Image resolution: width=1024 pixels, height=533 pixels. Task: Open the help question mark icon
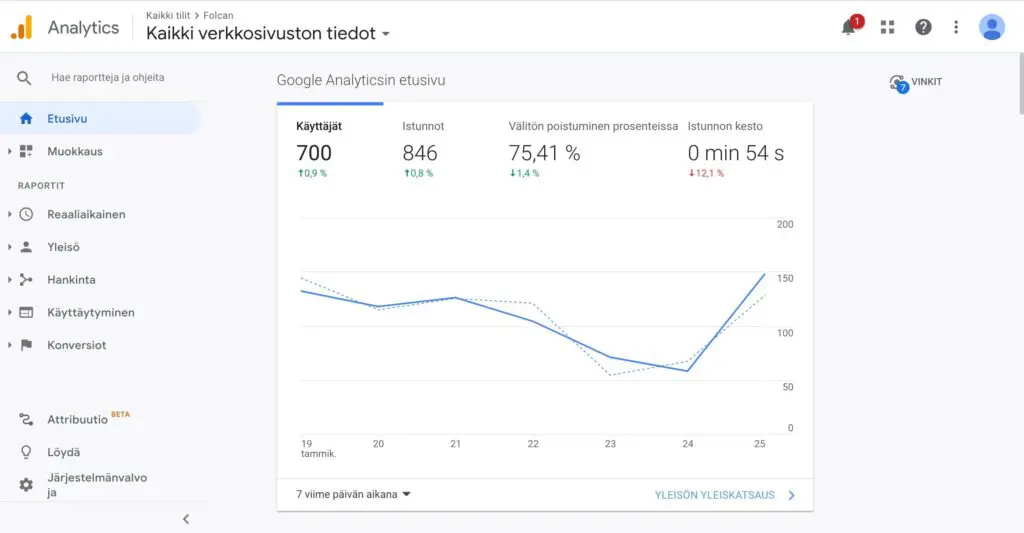(x=923, y=27)
